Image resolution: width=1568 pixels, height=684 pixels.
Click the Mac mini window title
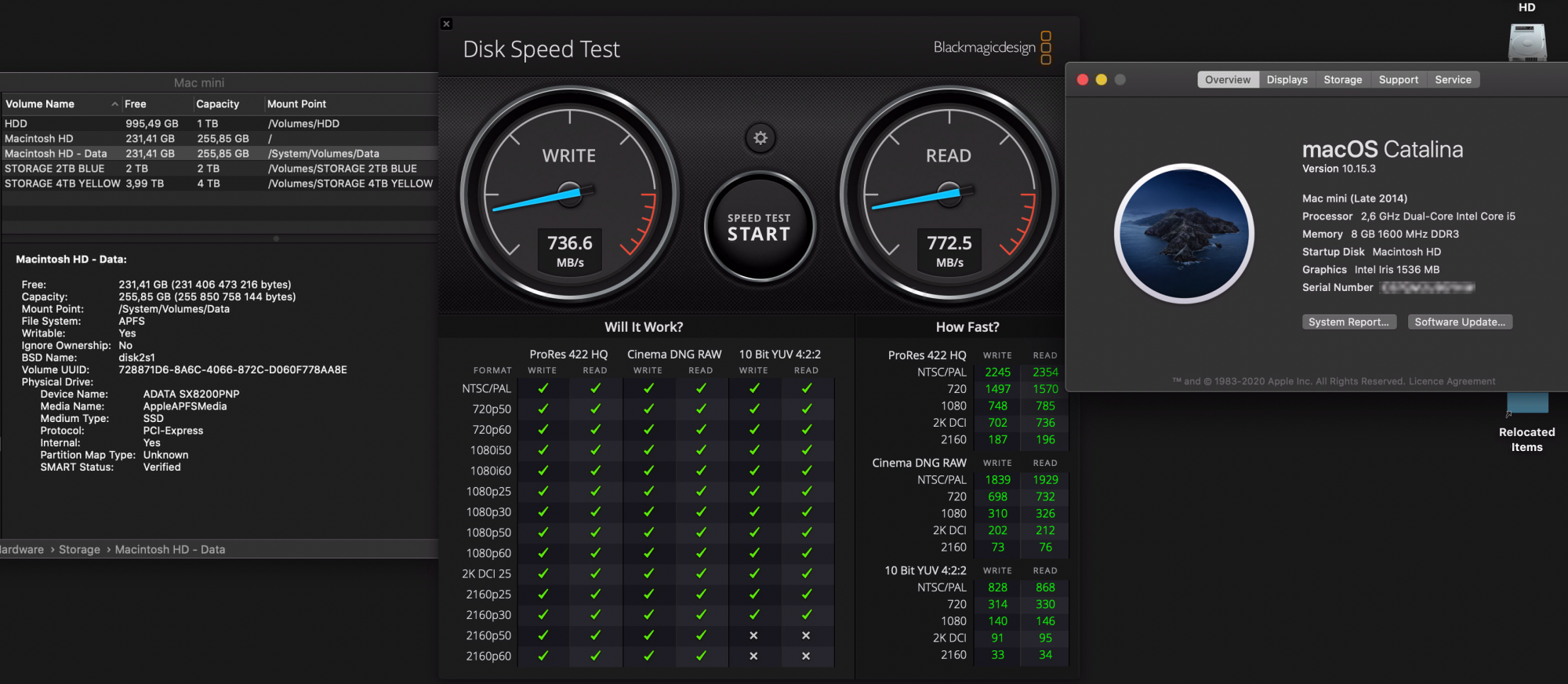[x=199, y=82]
